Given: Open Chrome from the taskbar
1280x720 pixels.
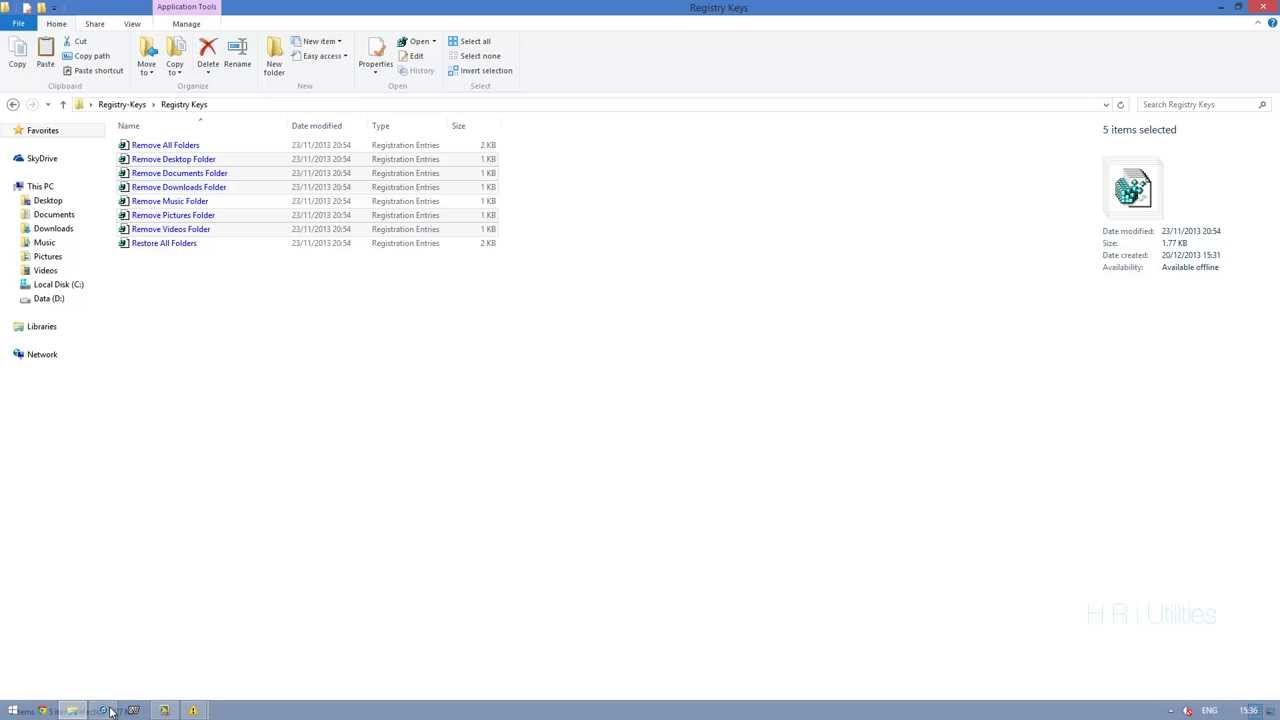Looking at the screenshot, I should pyautogui.click(x=42, y=711).
